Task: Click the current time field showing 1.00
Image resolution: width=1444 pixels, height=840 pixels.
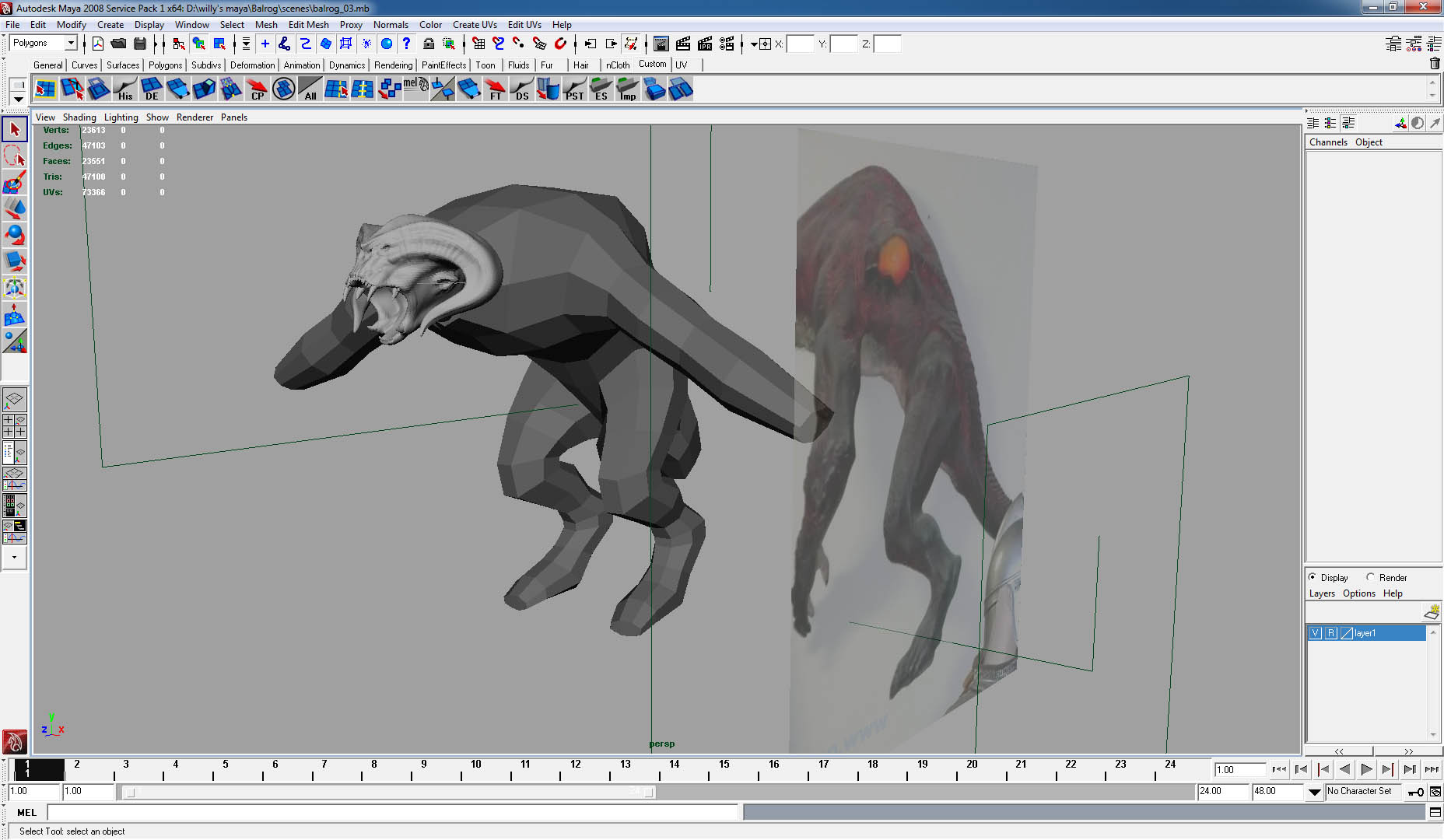Action: [1240, 769]
